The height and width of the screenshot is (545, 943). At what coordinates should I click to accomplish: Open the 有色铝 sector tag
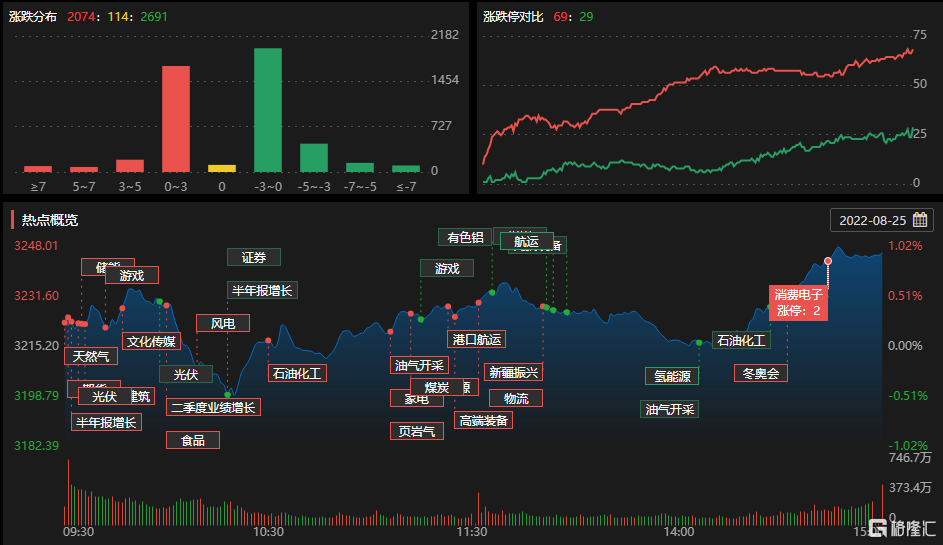pyautogui.click(x=465, y=237)
